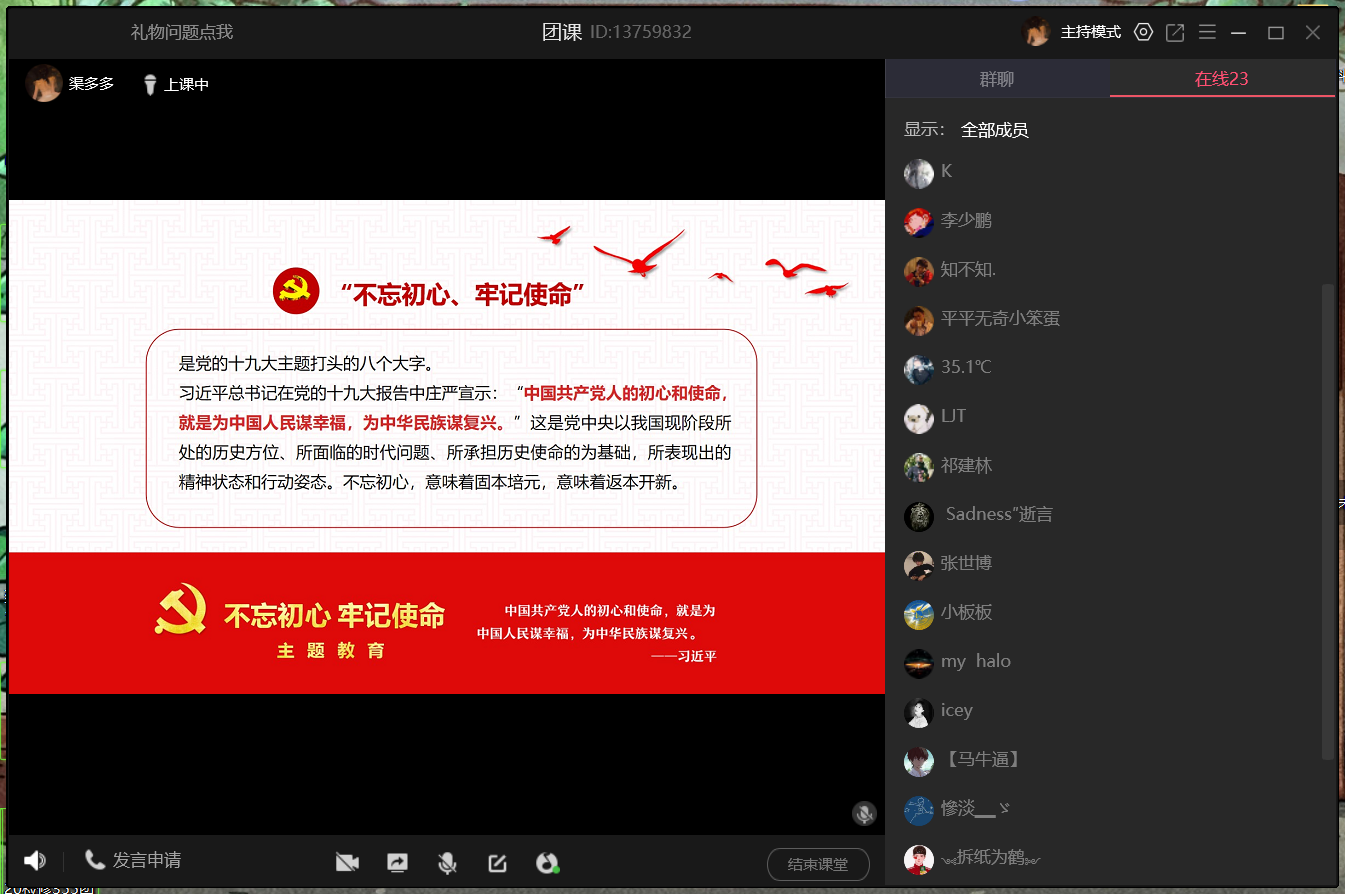
Task: Open the 主持模式 mode selector
Action: [1091, 32]
